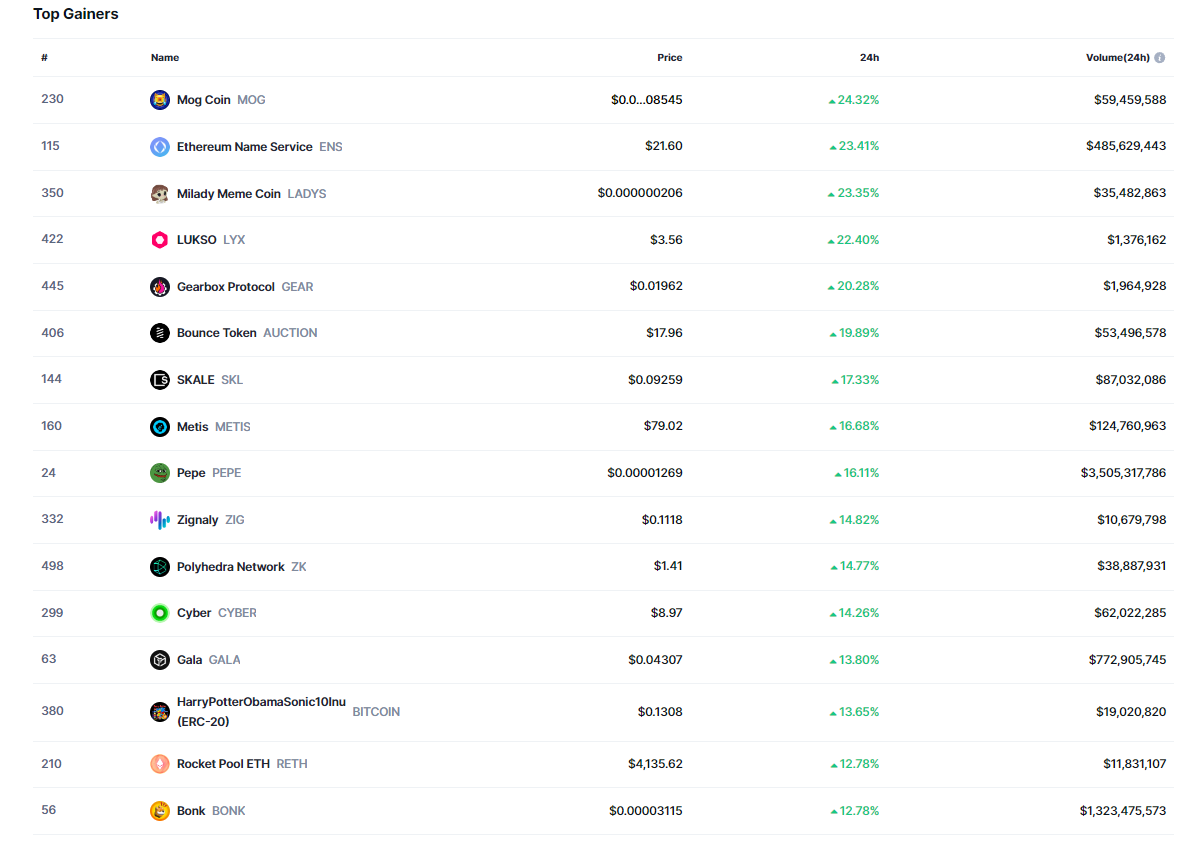Open the Gearbox Protocol coin page
The height and width of the screenshot is (842, 1195).
point(226,287)
